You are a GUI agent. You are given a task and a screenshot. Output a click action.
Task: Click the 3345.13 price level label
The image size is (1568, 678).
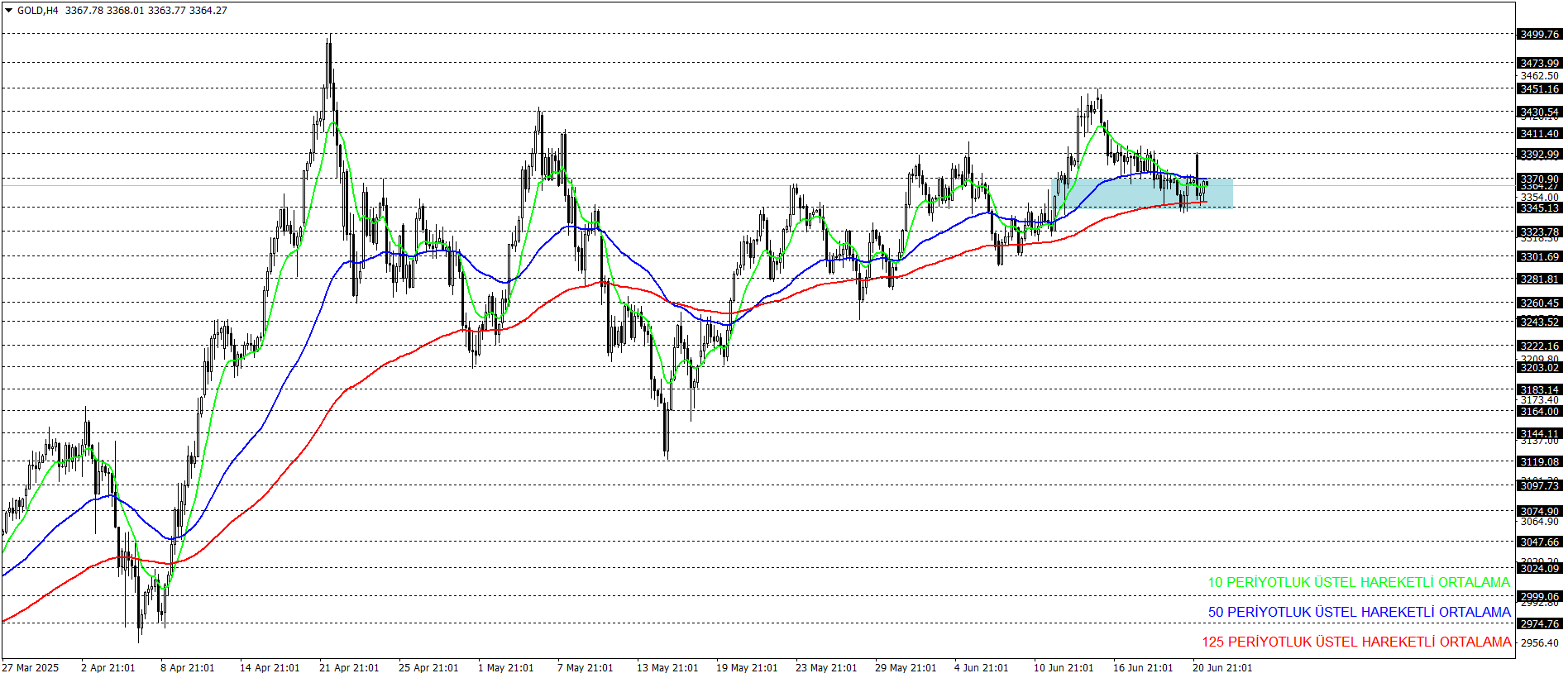(x=1540, y=208)
